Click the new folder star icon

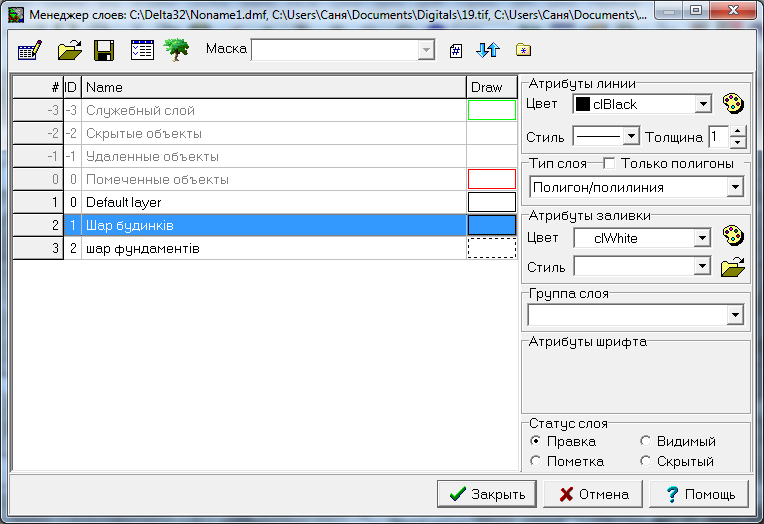pos(523,50)
